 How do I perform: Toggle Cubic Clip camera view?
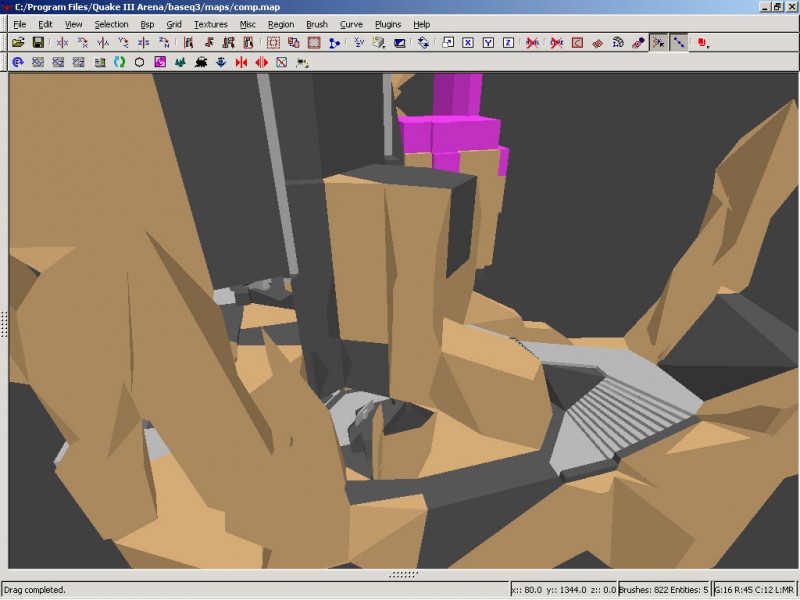click(399, 43)
